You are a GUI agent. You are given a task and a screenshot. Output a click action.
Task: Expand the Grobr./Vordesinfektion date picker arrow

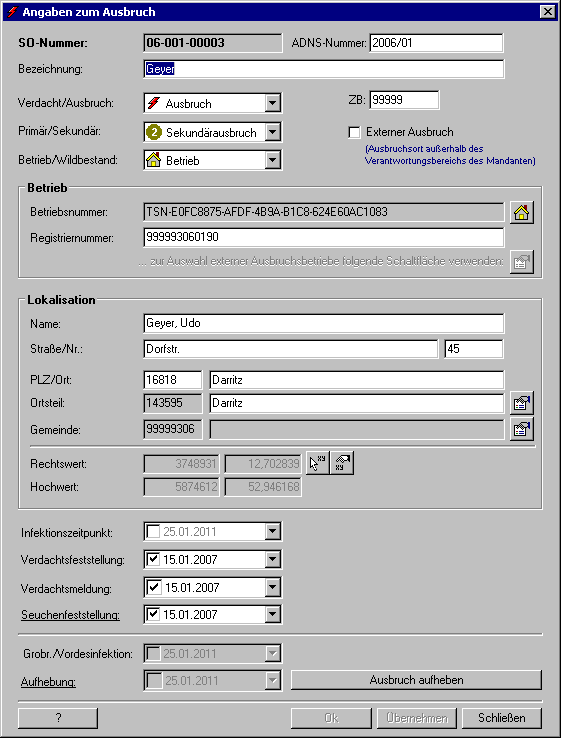[x=272, y=653]
